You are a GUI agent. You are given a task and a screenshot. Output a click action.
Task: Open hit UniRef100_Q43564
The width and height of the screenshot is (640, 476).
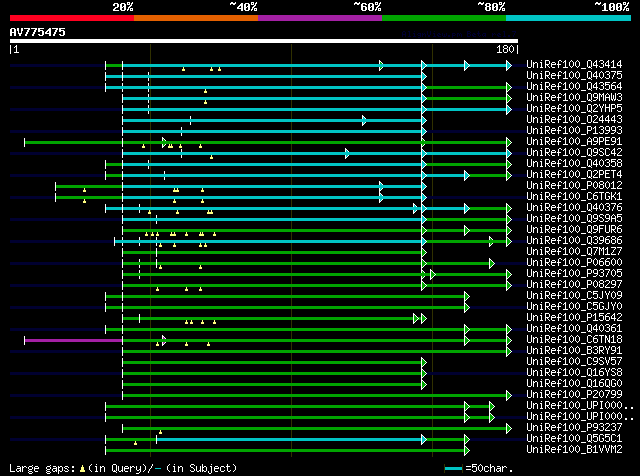(574, 87)
